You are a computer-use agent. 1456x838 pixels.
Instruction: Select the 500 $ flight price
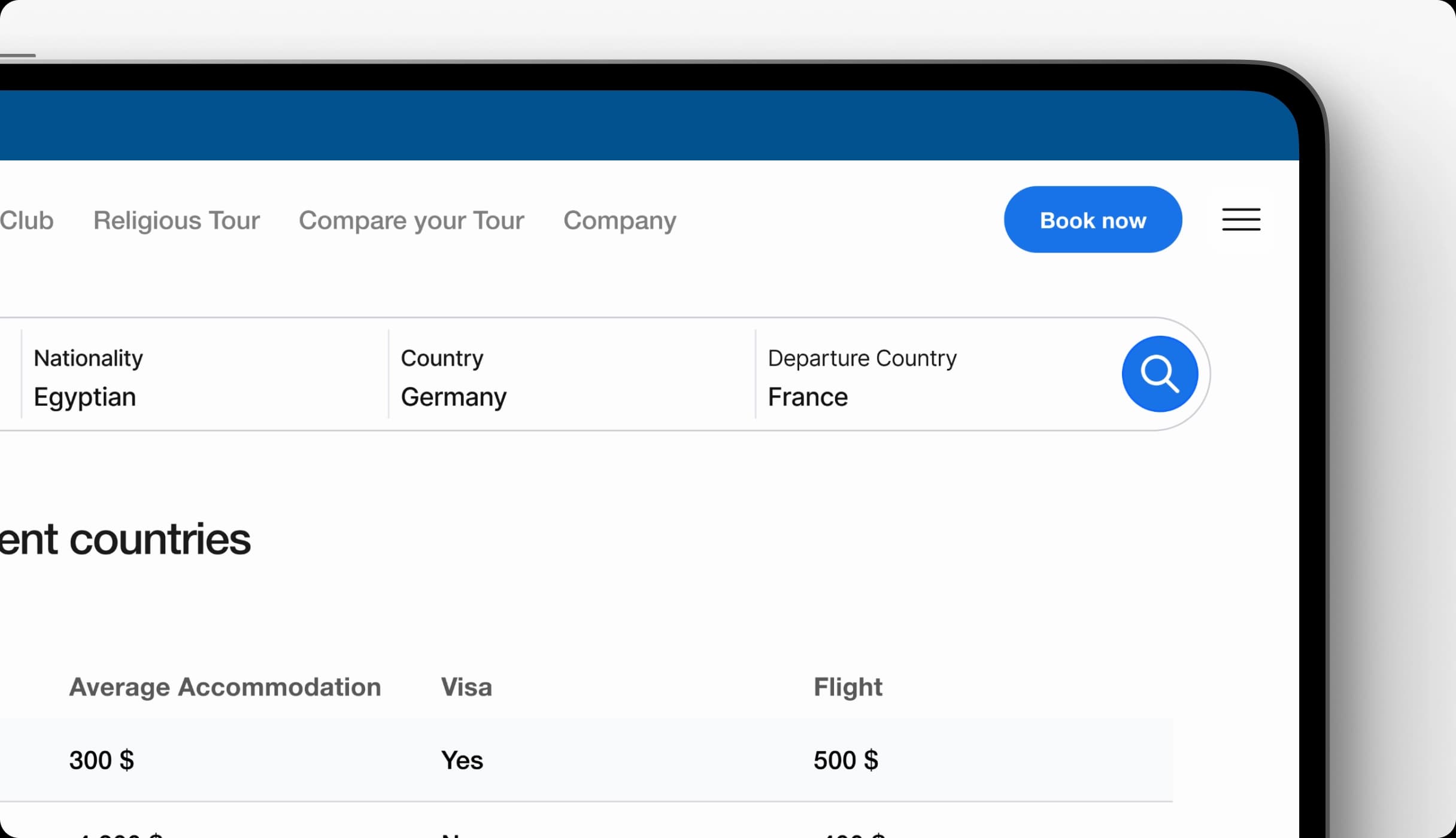click(x=846, y=760)
